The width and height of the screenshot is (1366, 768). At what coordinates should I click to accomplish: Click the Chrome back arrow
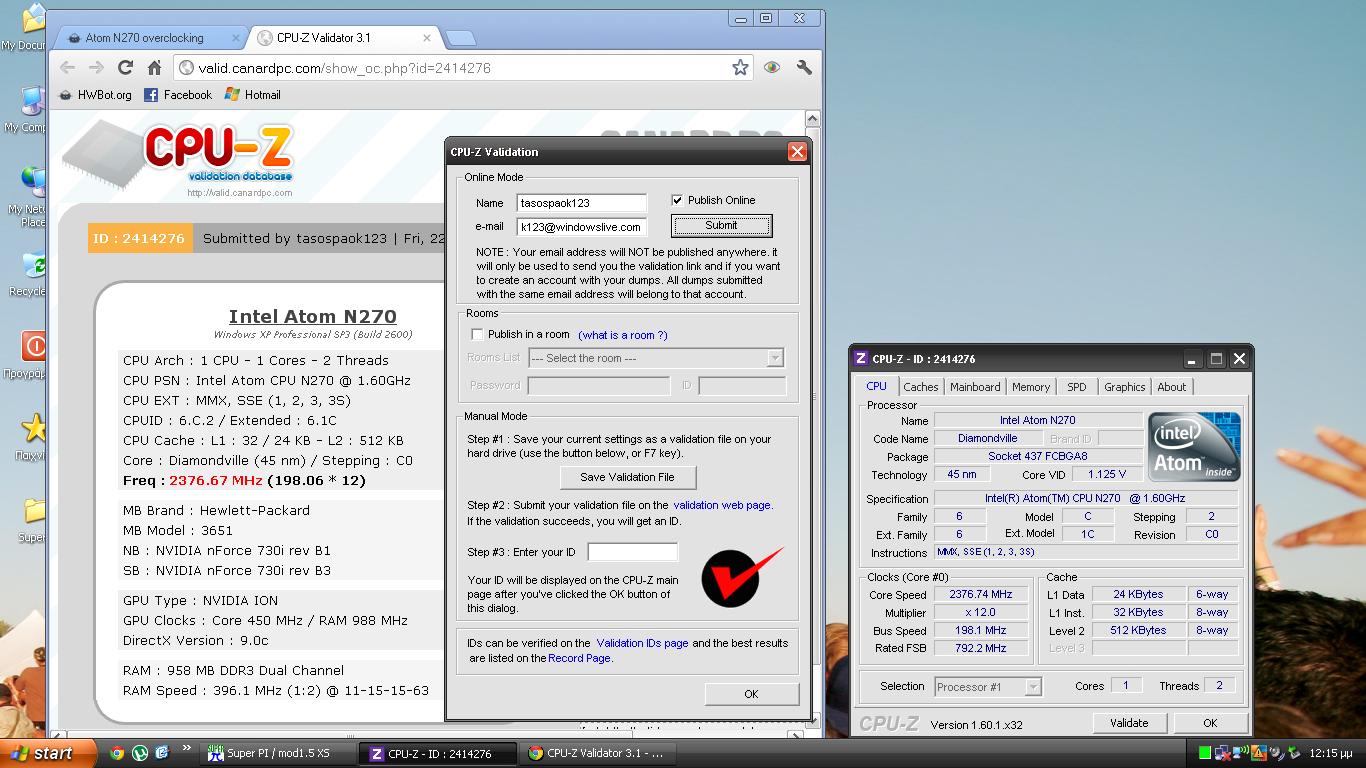click(x=67, y=68)
